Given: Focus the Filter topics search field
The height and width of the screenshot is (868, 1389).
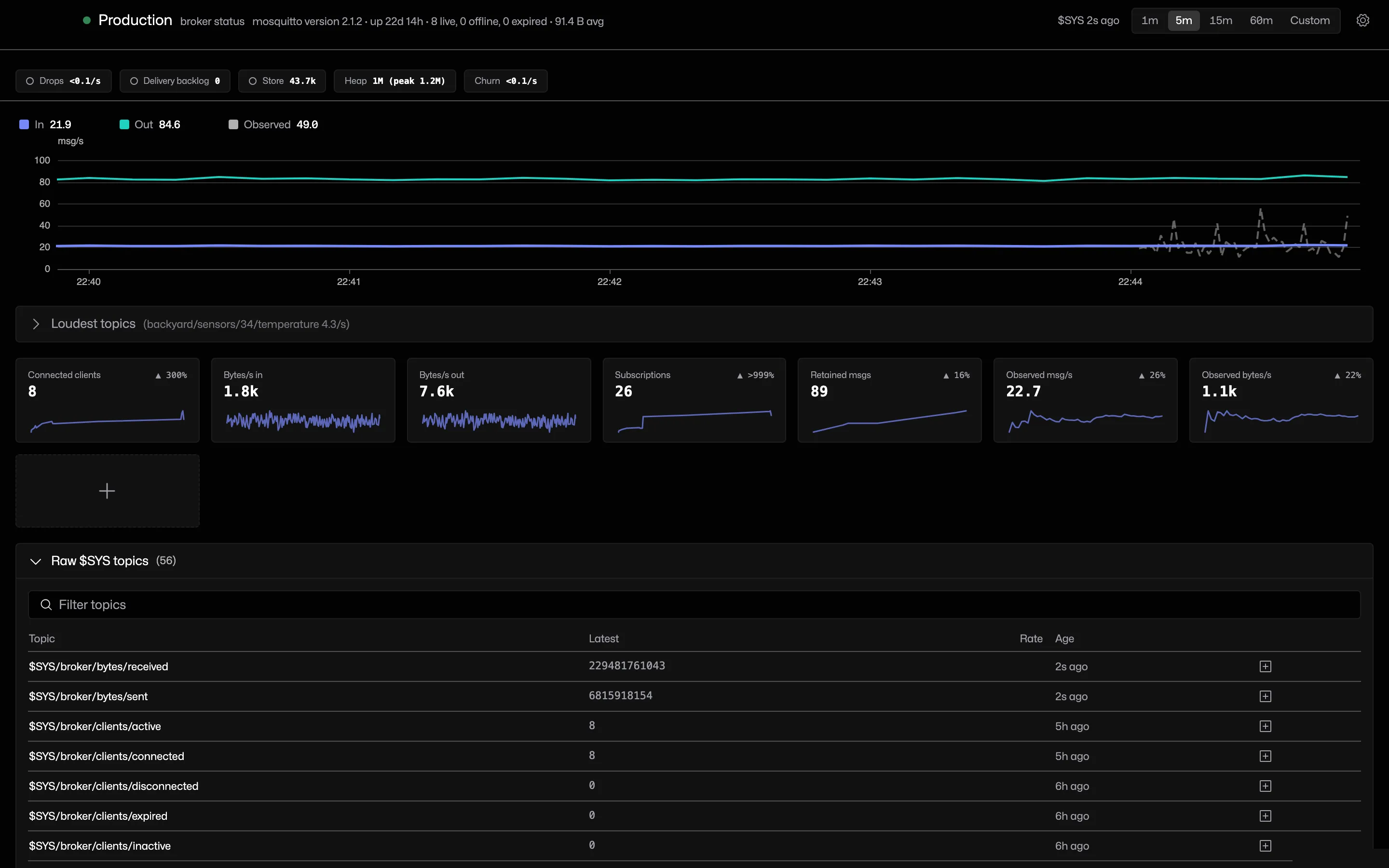Looking at the screenshot, I should point(694,605).
